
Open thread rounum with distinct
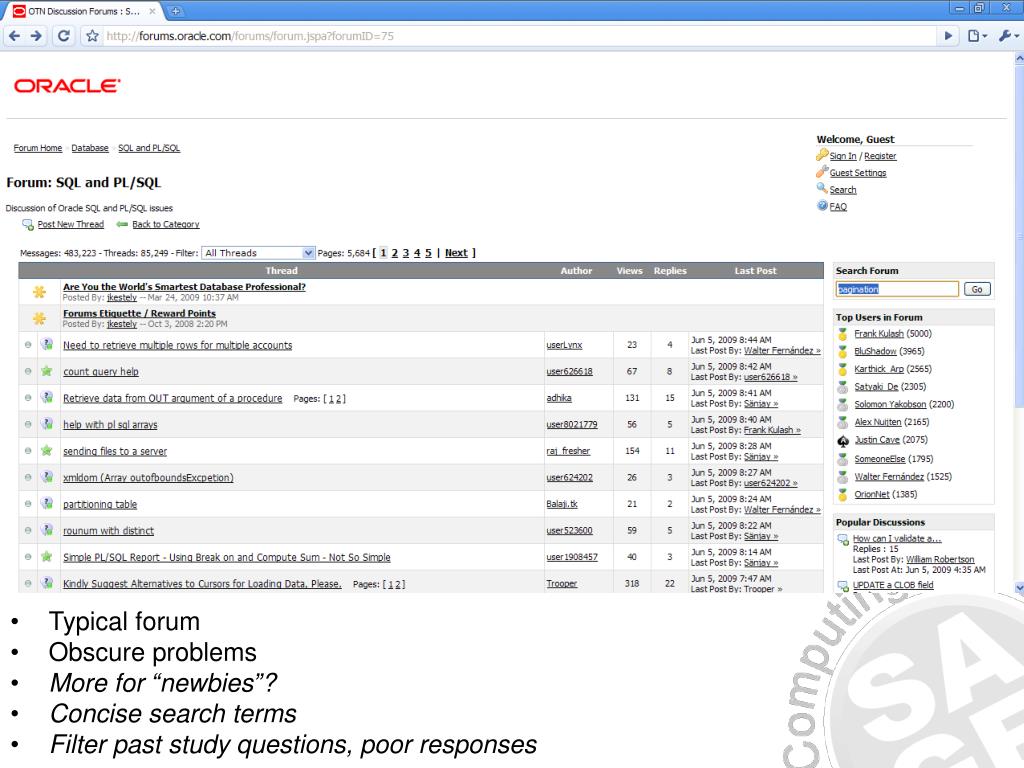pyautogui.click(x=108, y=530)
